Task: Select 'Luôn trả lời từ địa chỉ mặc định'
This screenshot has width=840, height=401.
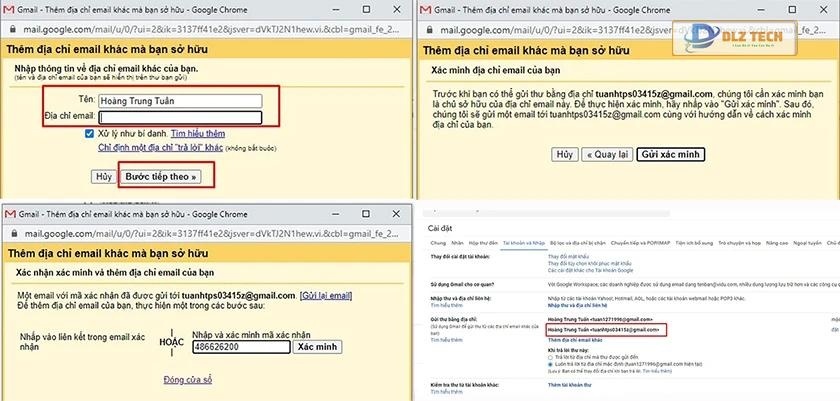Action: [549, 365]
